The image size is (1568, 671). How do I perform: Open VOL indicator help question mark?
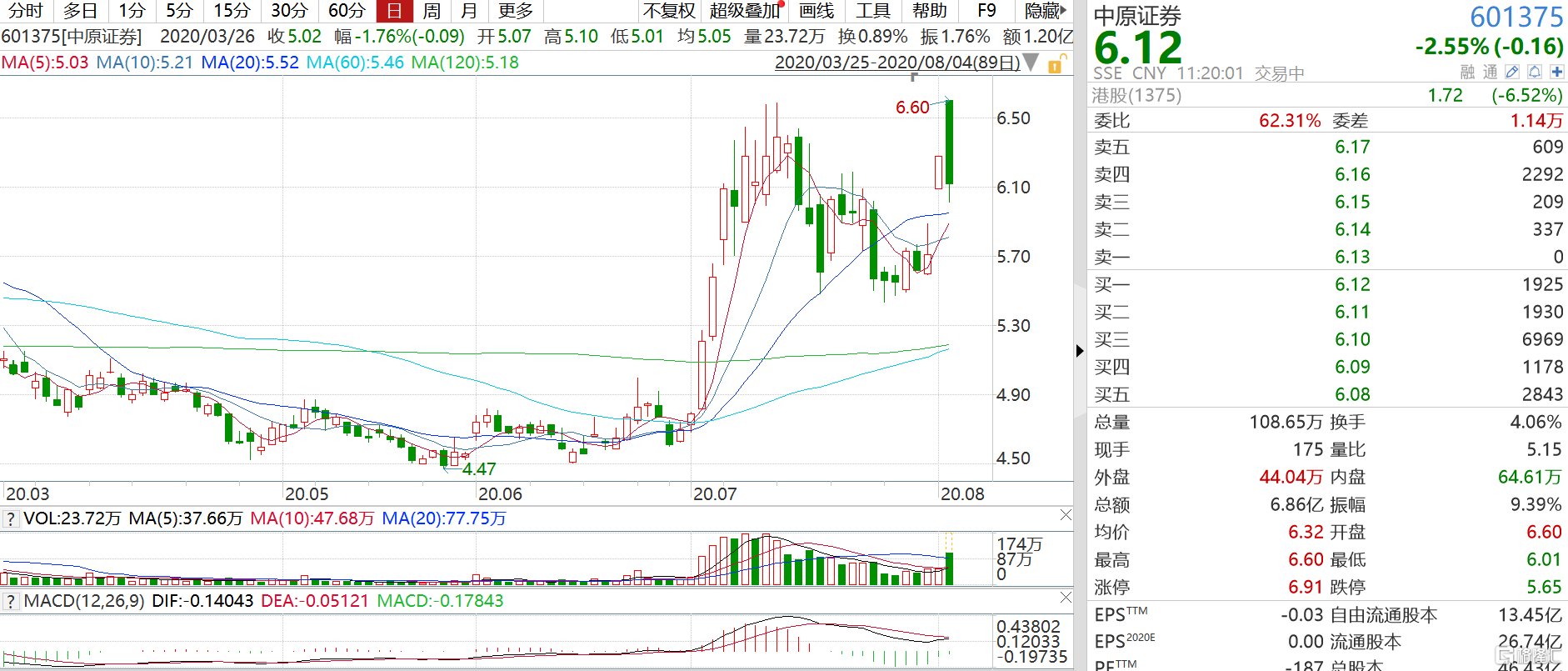pyautogui.click(x=10, y=518)
